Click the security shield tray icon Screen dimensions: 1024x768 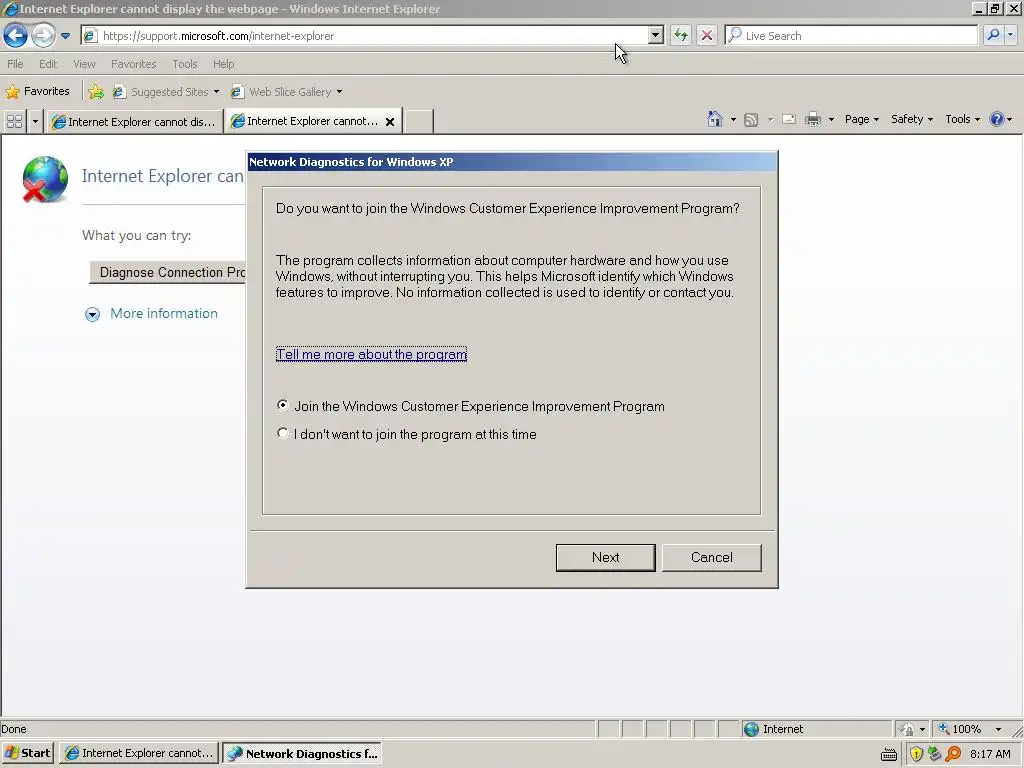pos(916,754)
